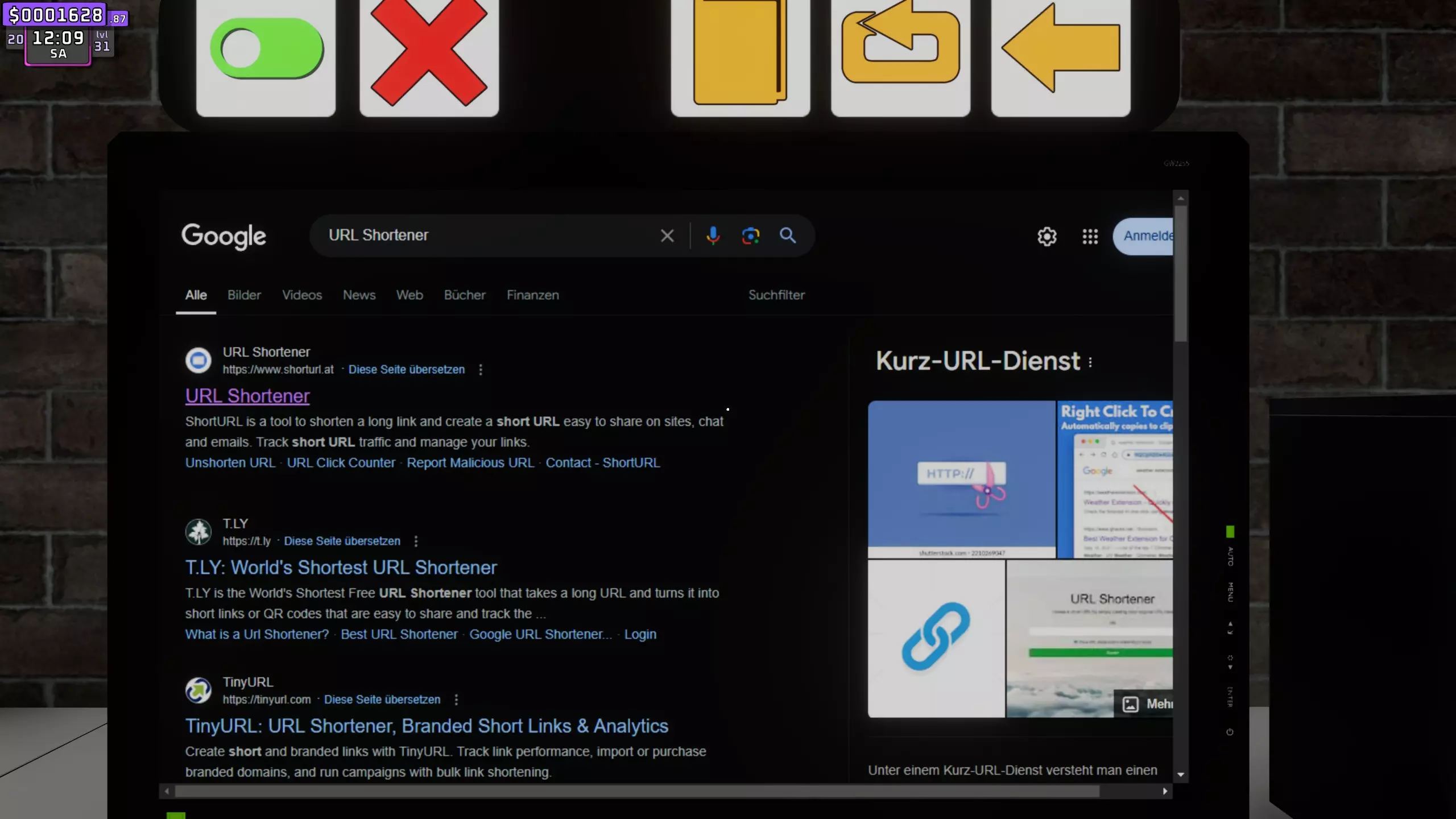The height and width of the screenshot is (819, 1456).
Task: Open the T.LY: World's Shortest URL Shortener link
Action: pos(341,568)
